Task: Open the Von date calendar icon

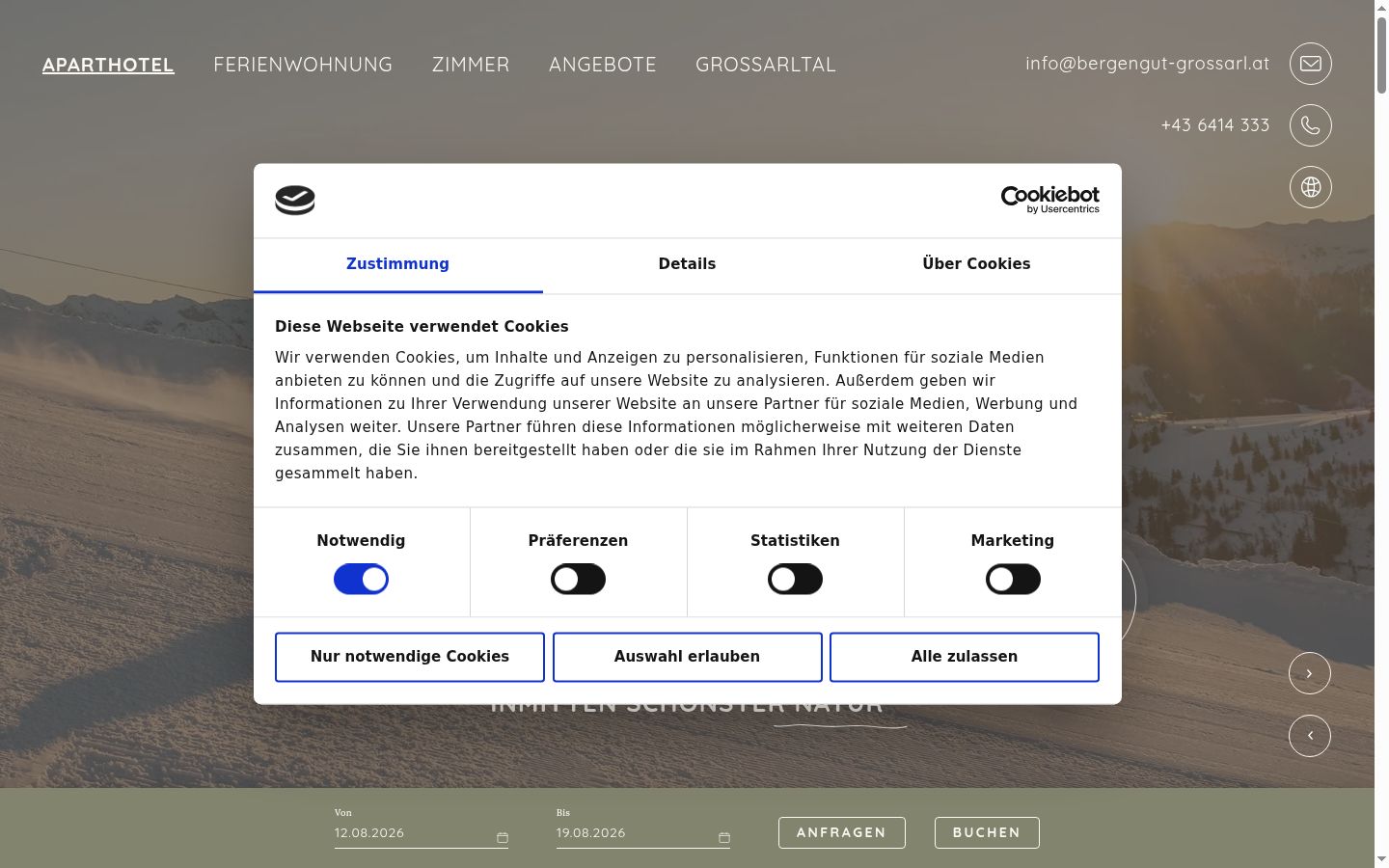Action: tap(503, 837)
